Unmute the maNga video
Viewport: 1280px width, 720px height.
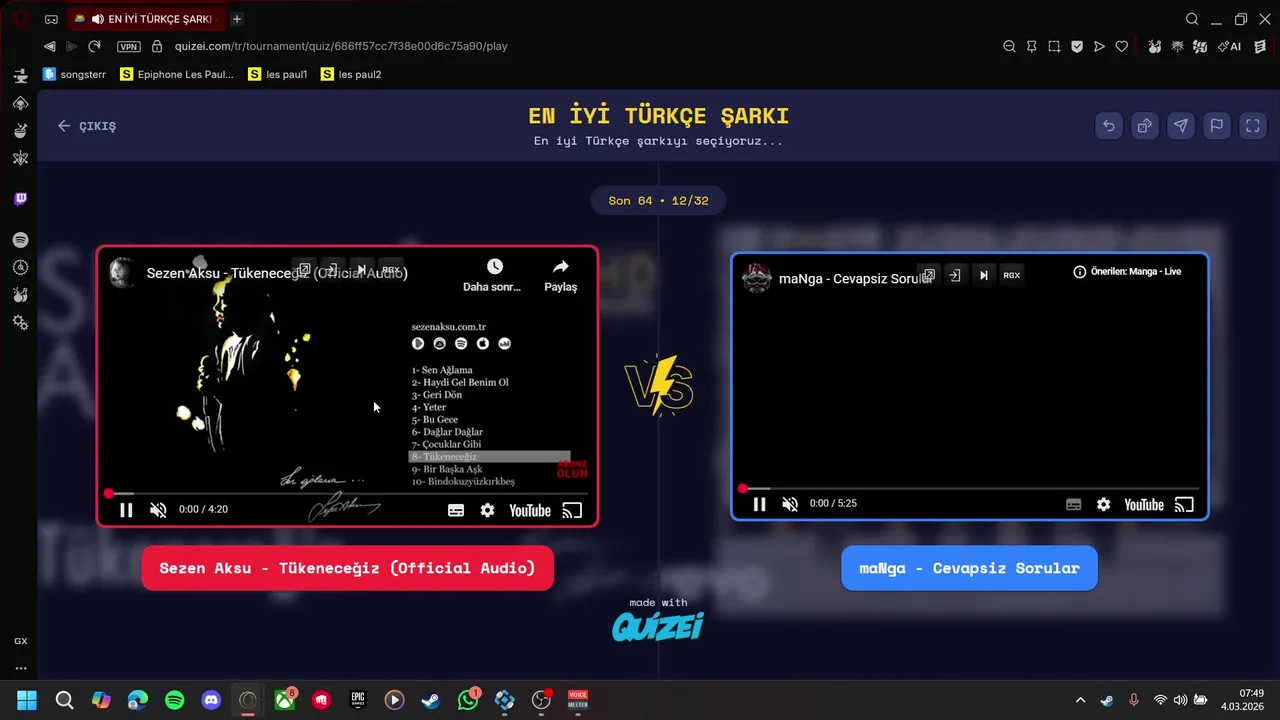(790, 504)
